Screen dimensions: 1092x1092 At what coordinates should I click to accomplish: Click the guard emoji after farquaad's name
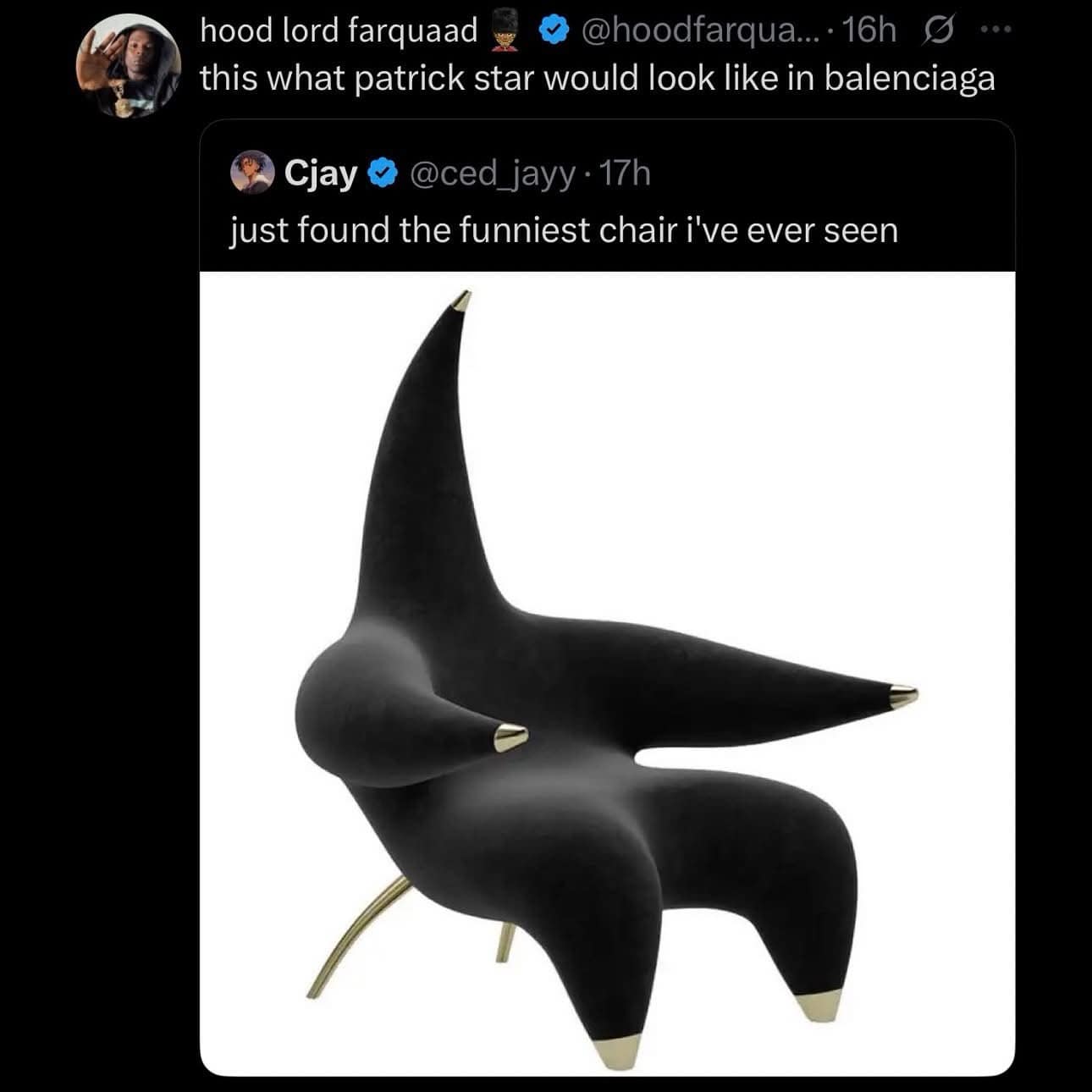point(507,31)
